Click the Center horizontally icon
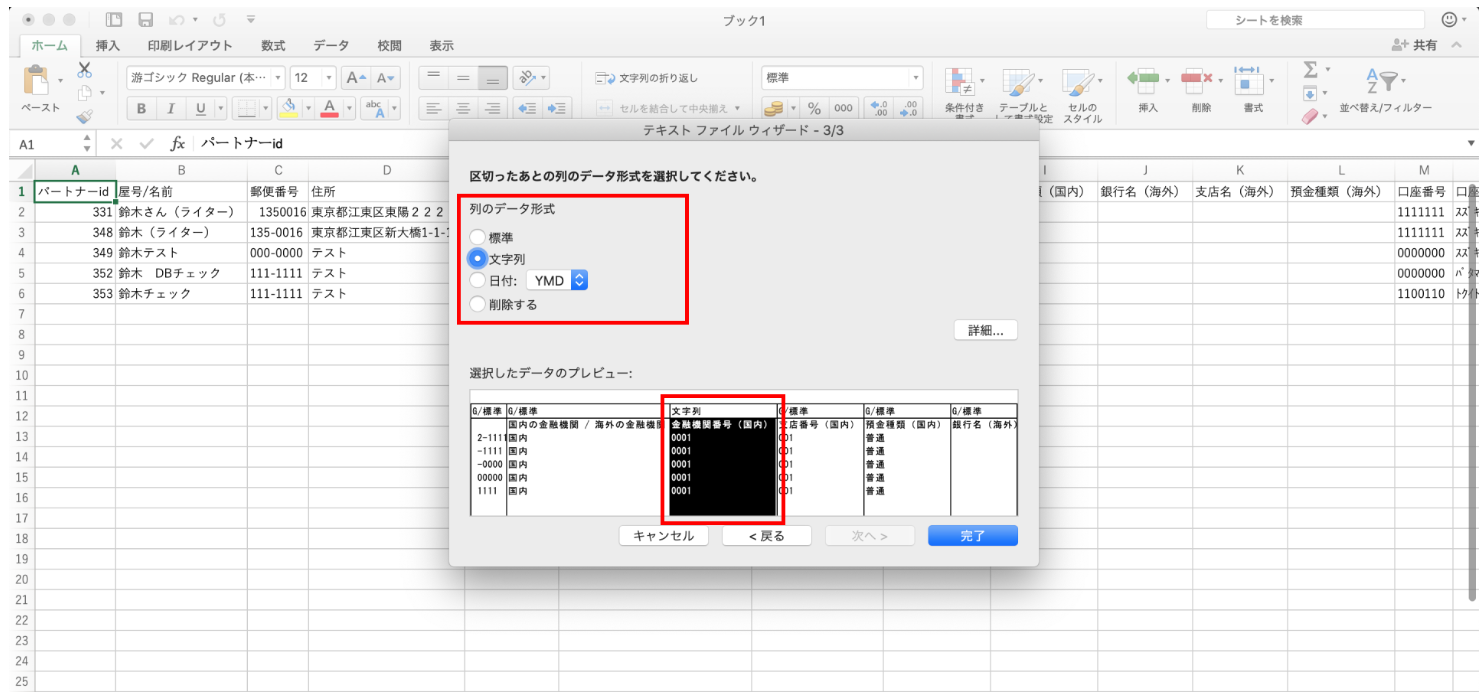1480x697 pixels. click(462, 109)
